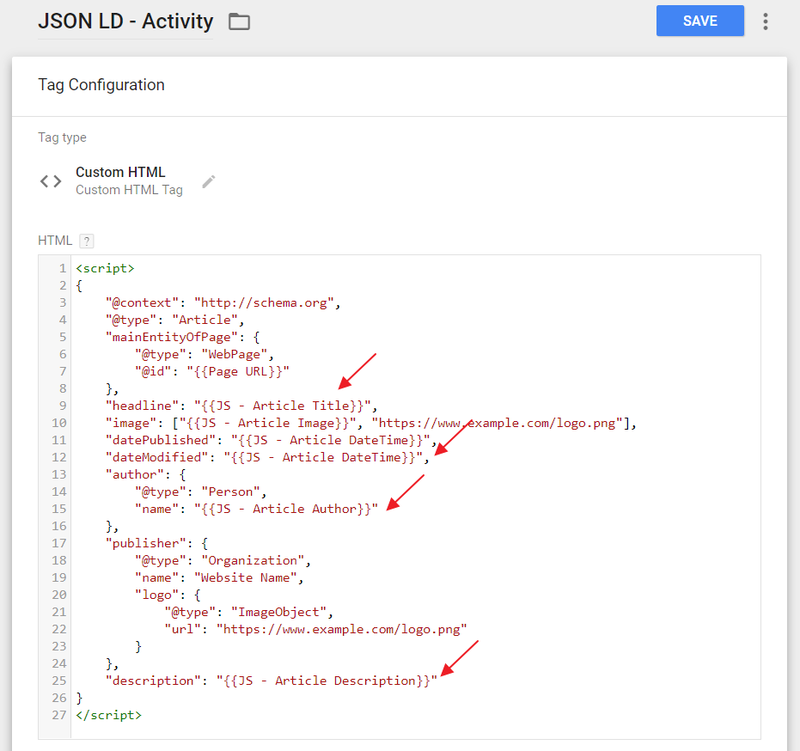Click the "publisher" line
The height and width of the screenshot is (751, 800).
pos(157,543)
